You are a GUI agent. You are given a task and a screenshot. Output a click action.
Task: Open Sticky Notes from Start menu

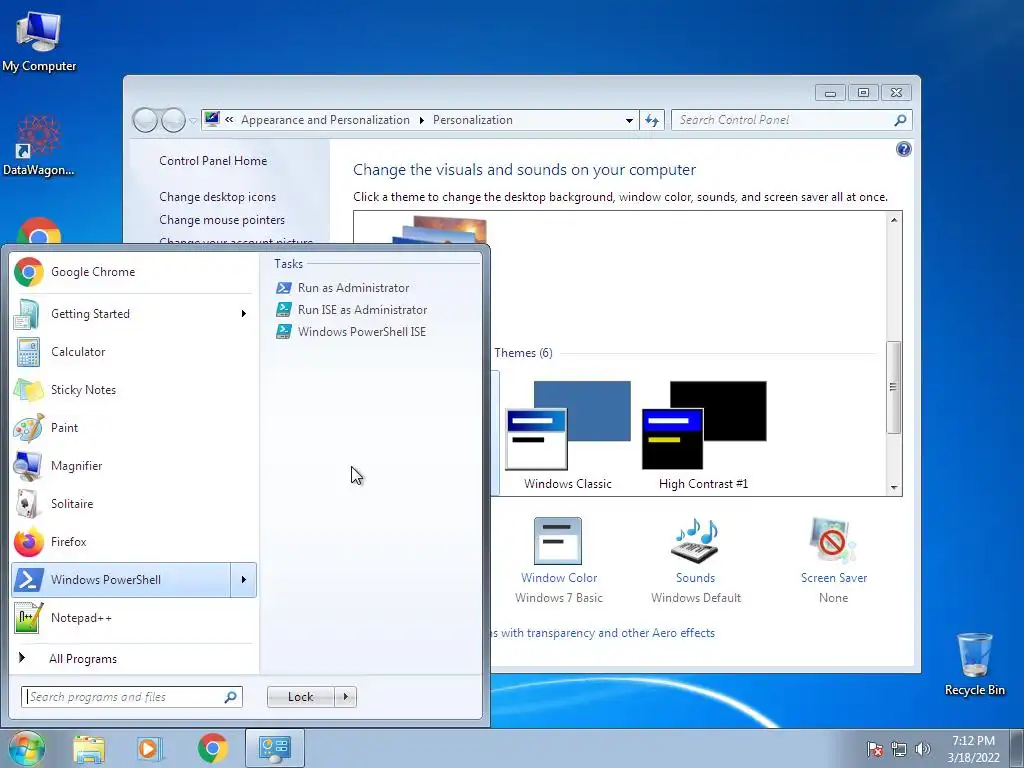click(134, 390)
